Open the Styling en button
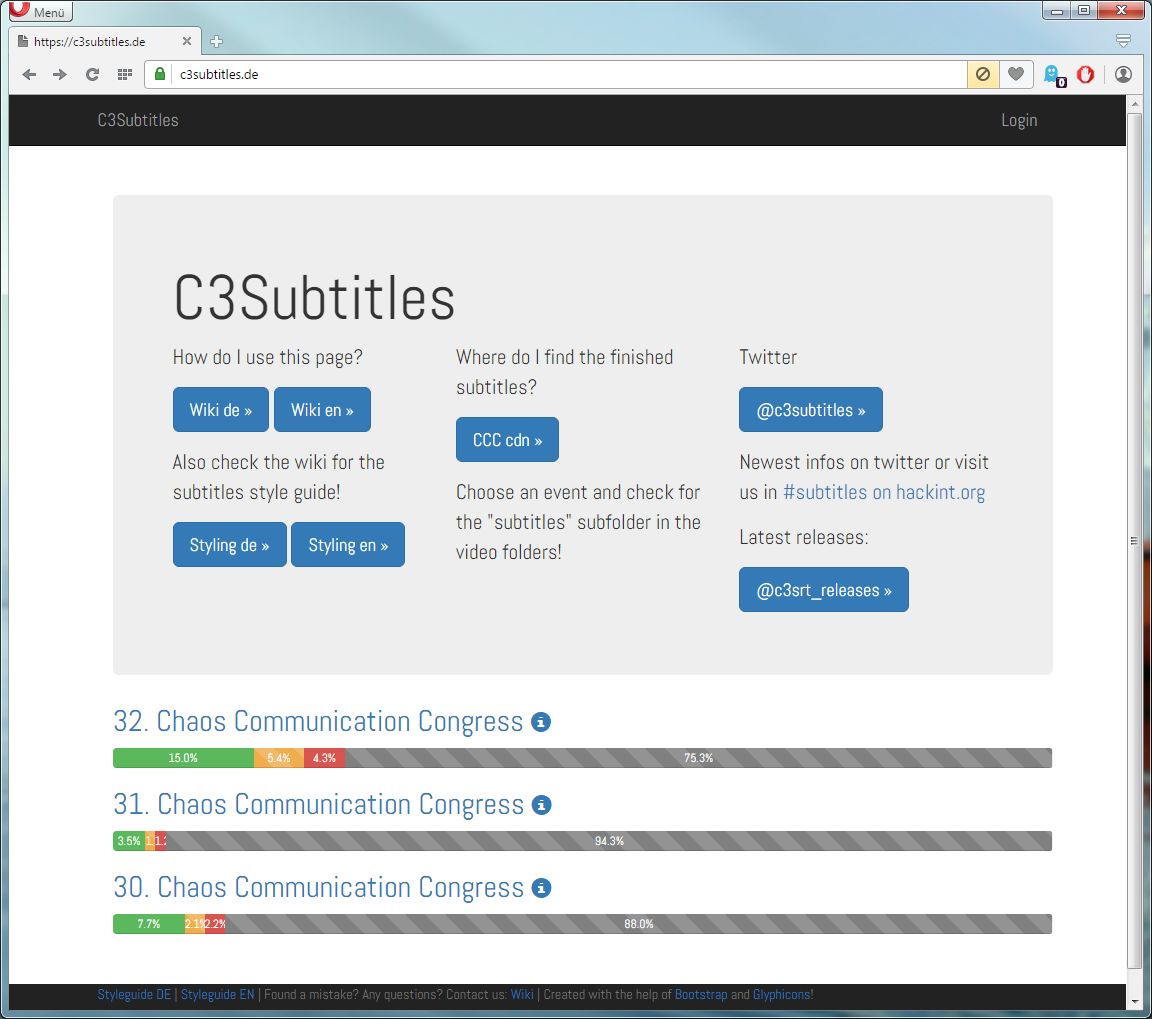 coord(348,544)
